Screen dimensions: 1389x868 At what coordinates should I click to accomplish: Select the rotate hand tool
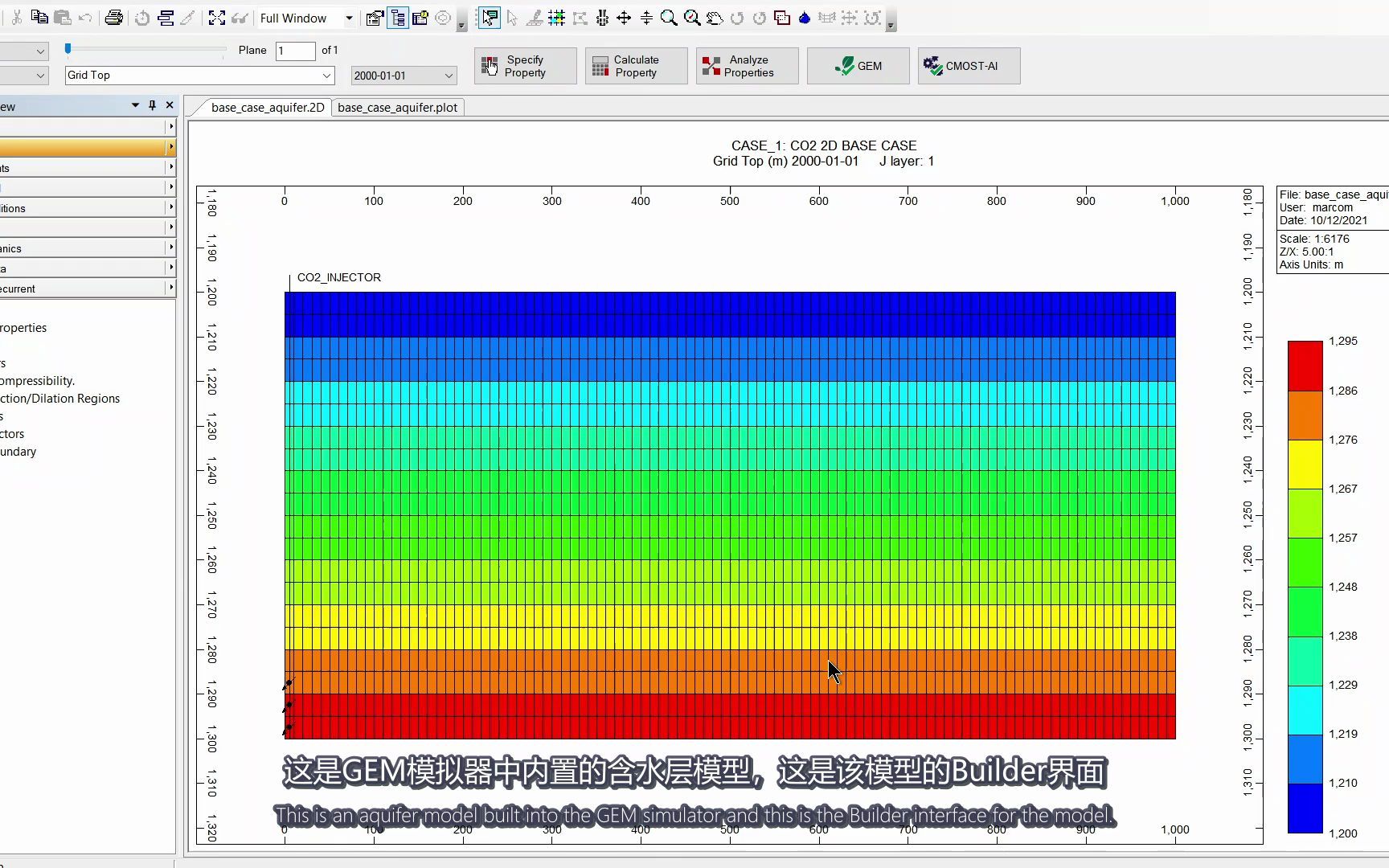(714, 18)
